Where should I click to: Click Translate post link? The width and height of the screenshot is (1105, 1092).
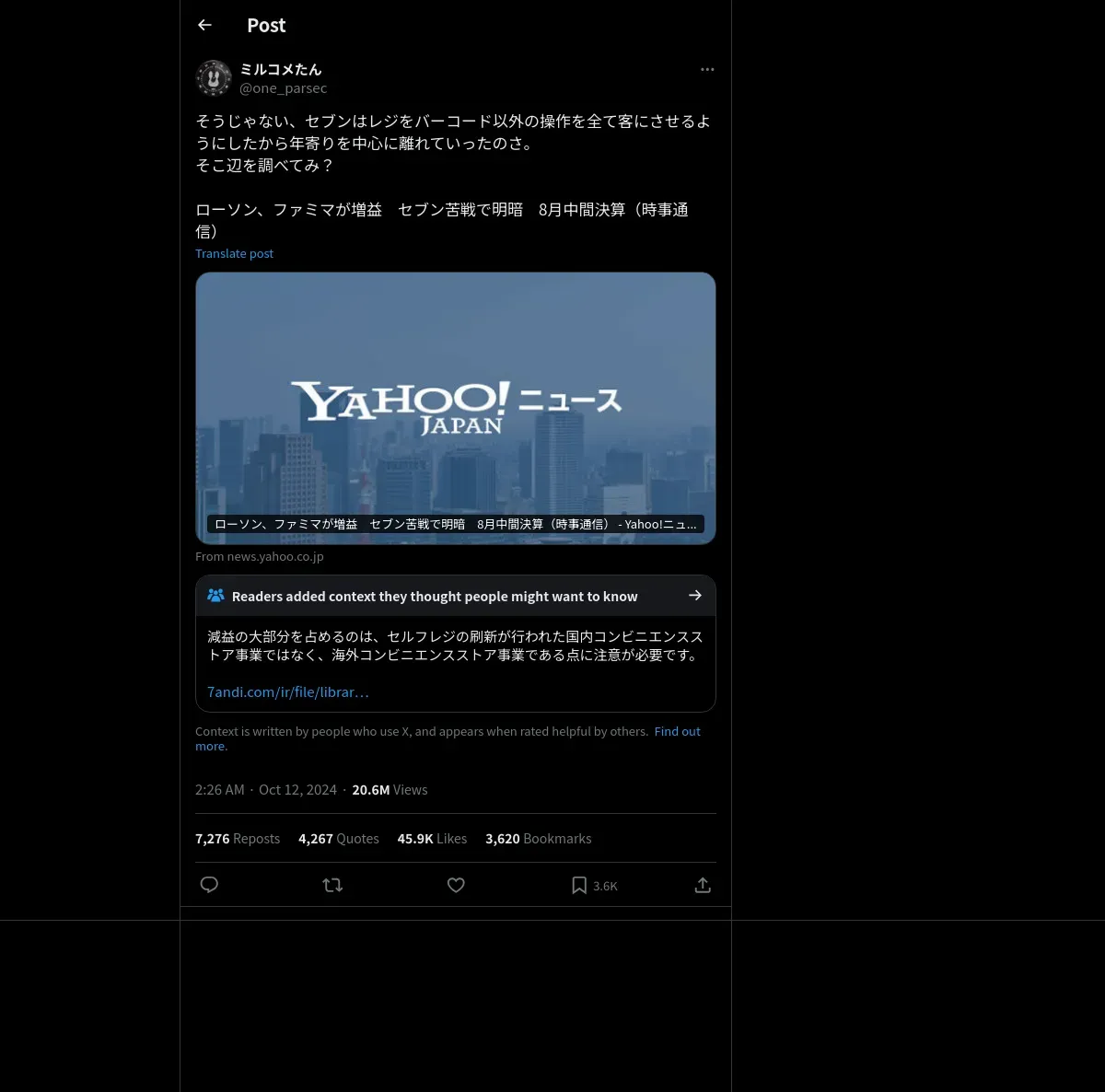pyautogui.click(x=234, y=253)
